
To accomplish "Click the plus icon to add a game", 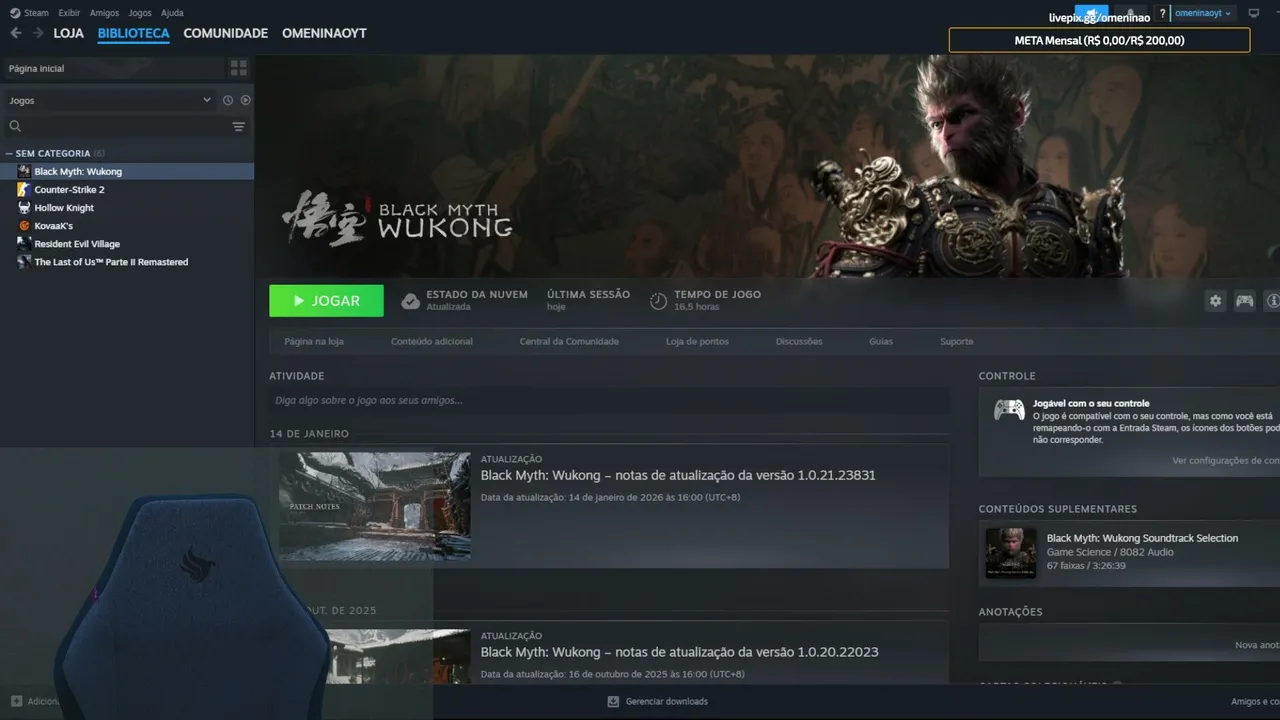I will [x=16, y=702].
